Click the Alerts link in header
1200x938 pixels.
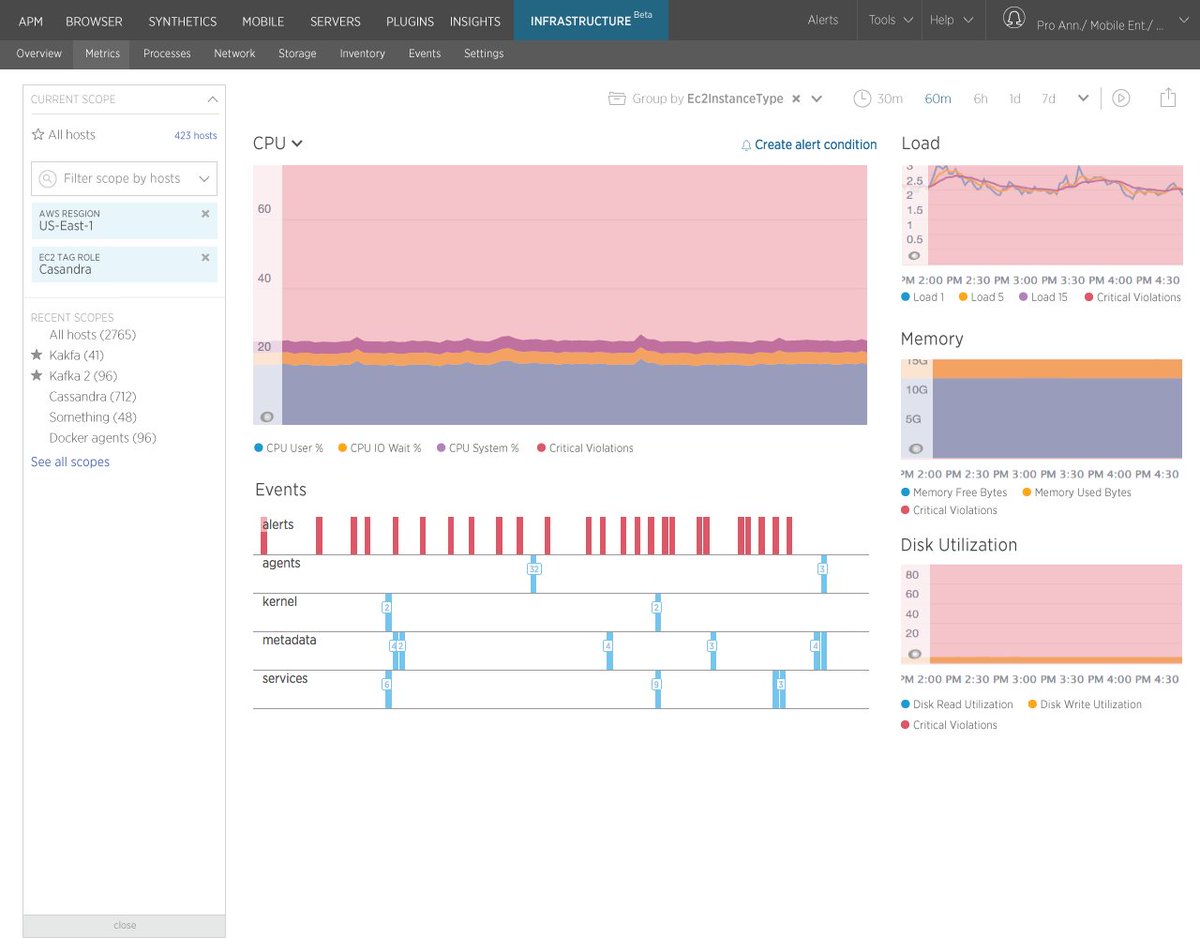pyautogui.click(x=823, y=20)
